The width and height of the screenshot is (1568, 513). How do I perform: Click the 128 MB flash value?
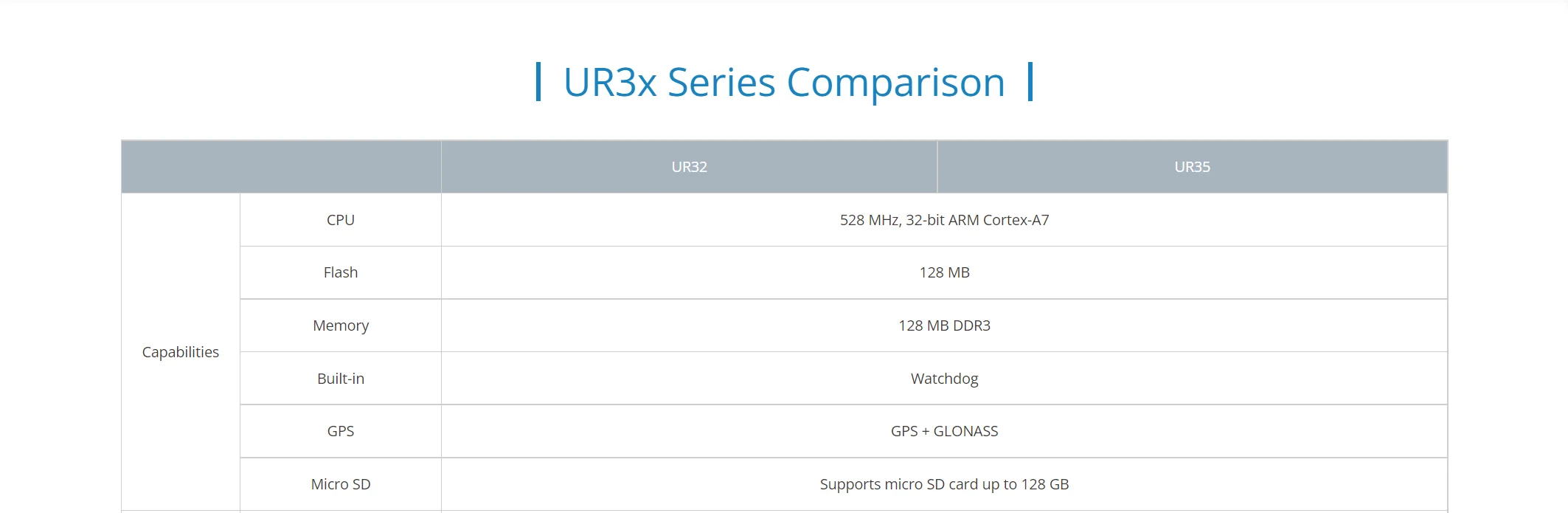(x=944, y=272)
